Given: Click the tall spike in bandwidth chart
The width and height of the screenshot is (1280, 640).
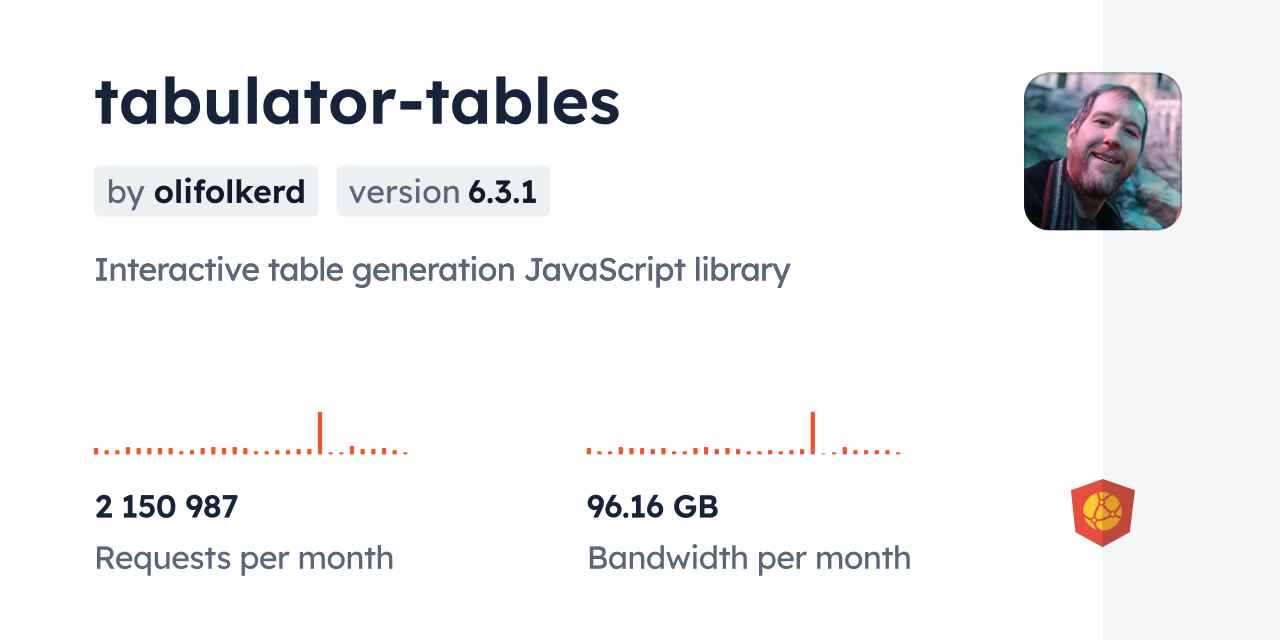Looking at the screenshot, I should (813, 432).
